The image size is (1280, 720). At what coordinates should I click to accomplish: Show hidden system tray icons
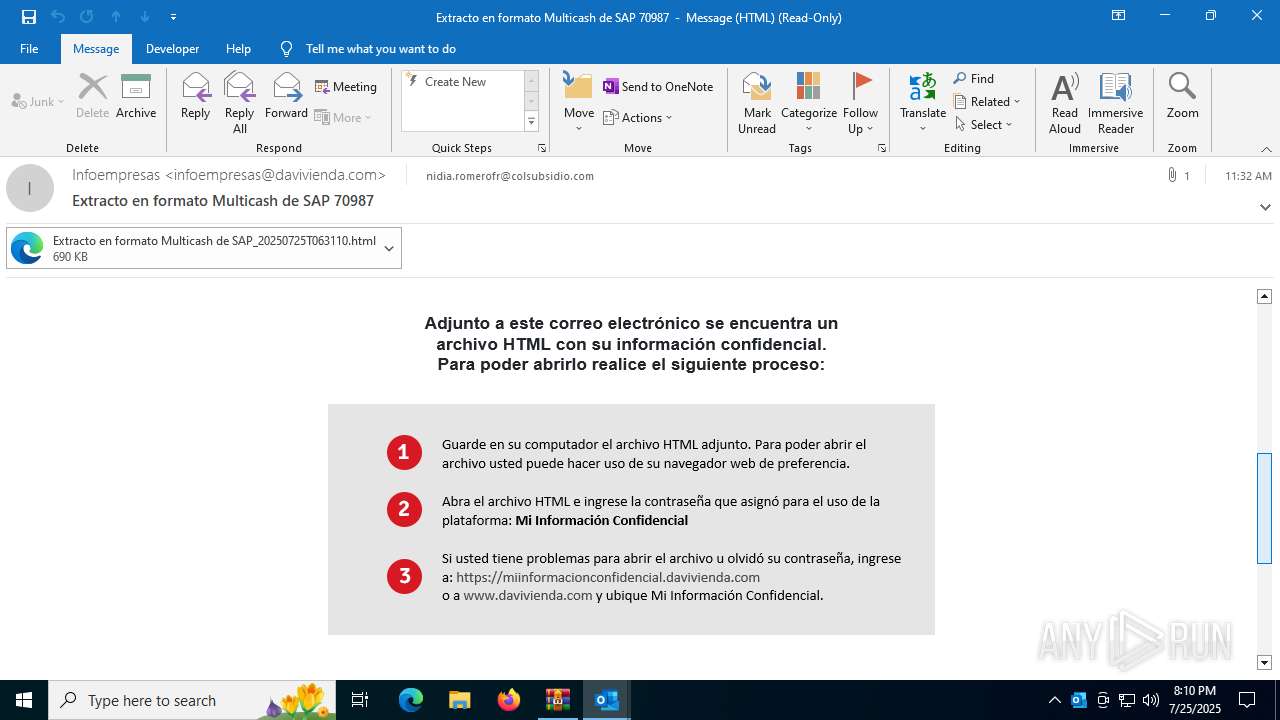pyautogui.click(x=1054, y=700)
